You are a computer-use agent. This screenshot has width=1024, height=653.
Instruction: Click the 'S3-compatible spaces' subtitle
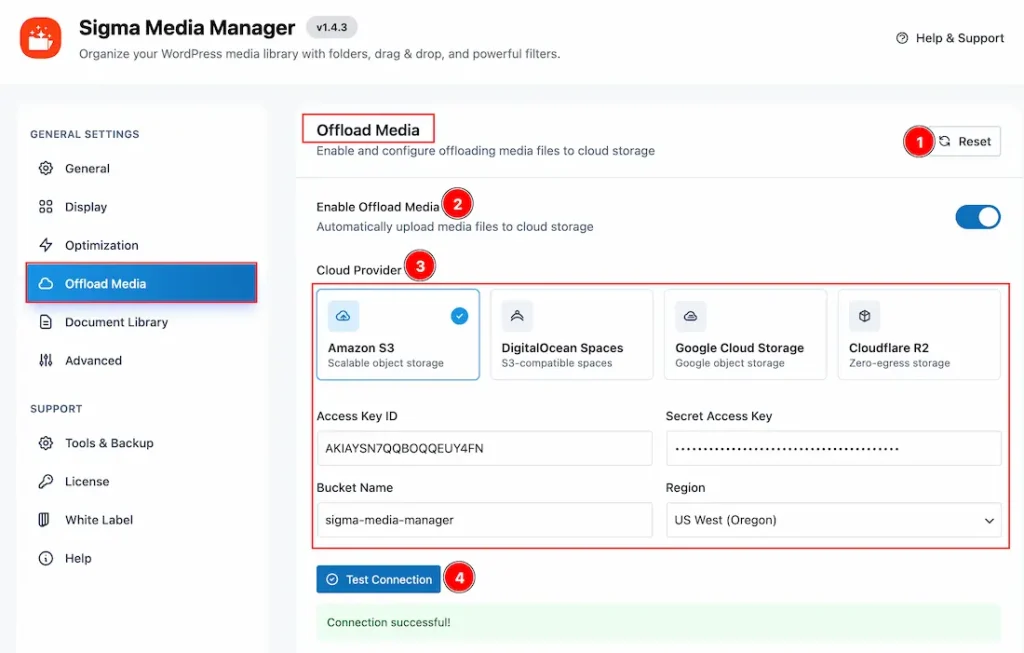[556, 363]
